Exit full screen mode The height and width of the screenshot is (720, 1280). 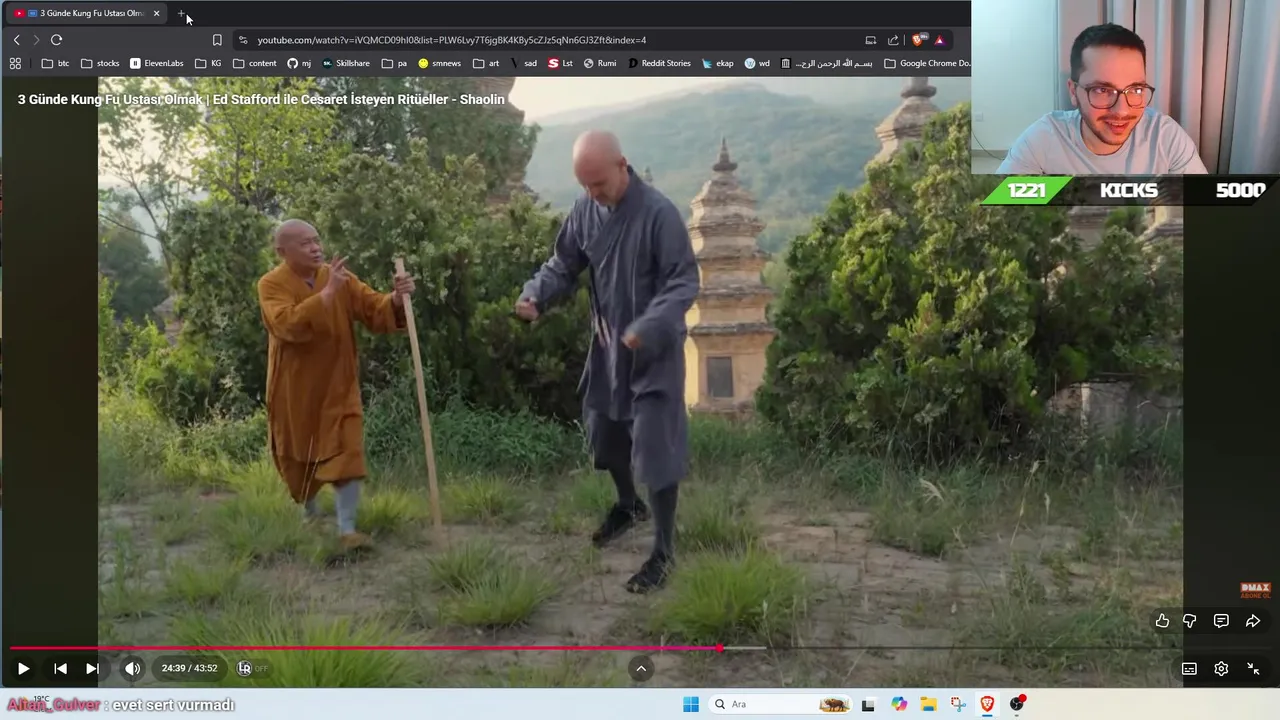[x=1253, y=669]
